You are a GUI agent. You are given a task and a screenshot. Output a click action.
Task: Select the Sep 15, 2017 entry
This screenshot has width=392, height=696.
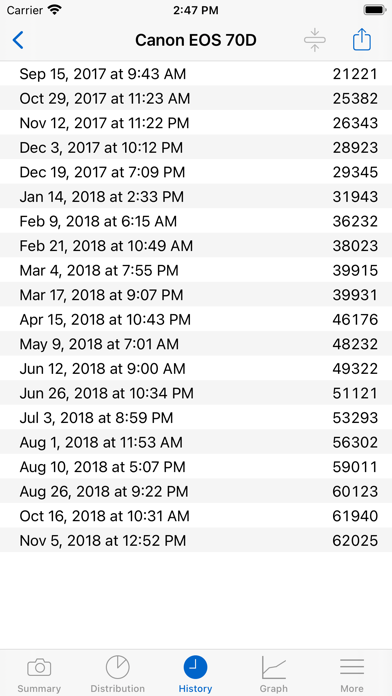click(196, 74)
